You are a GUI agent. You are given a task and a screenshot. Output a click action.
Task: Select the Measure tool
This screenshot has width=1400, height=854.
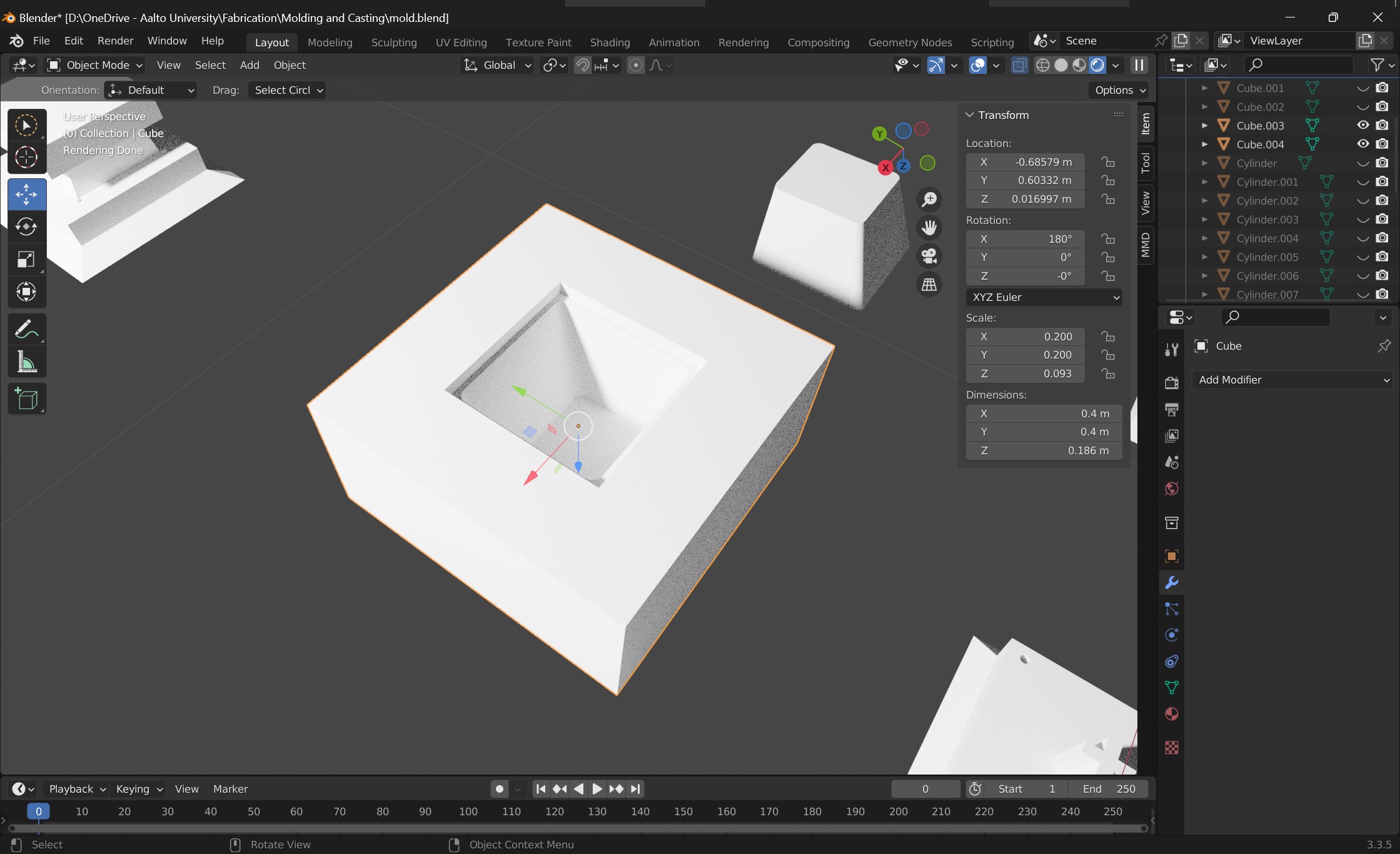26,362
